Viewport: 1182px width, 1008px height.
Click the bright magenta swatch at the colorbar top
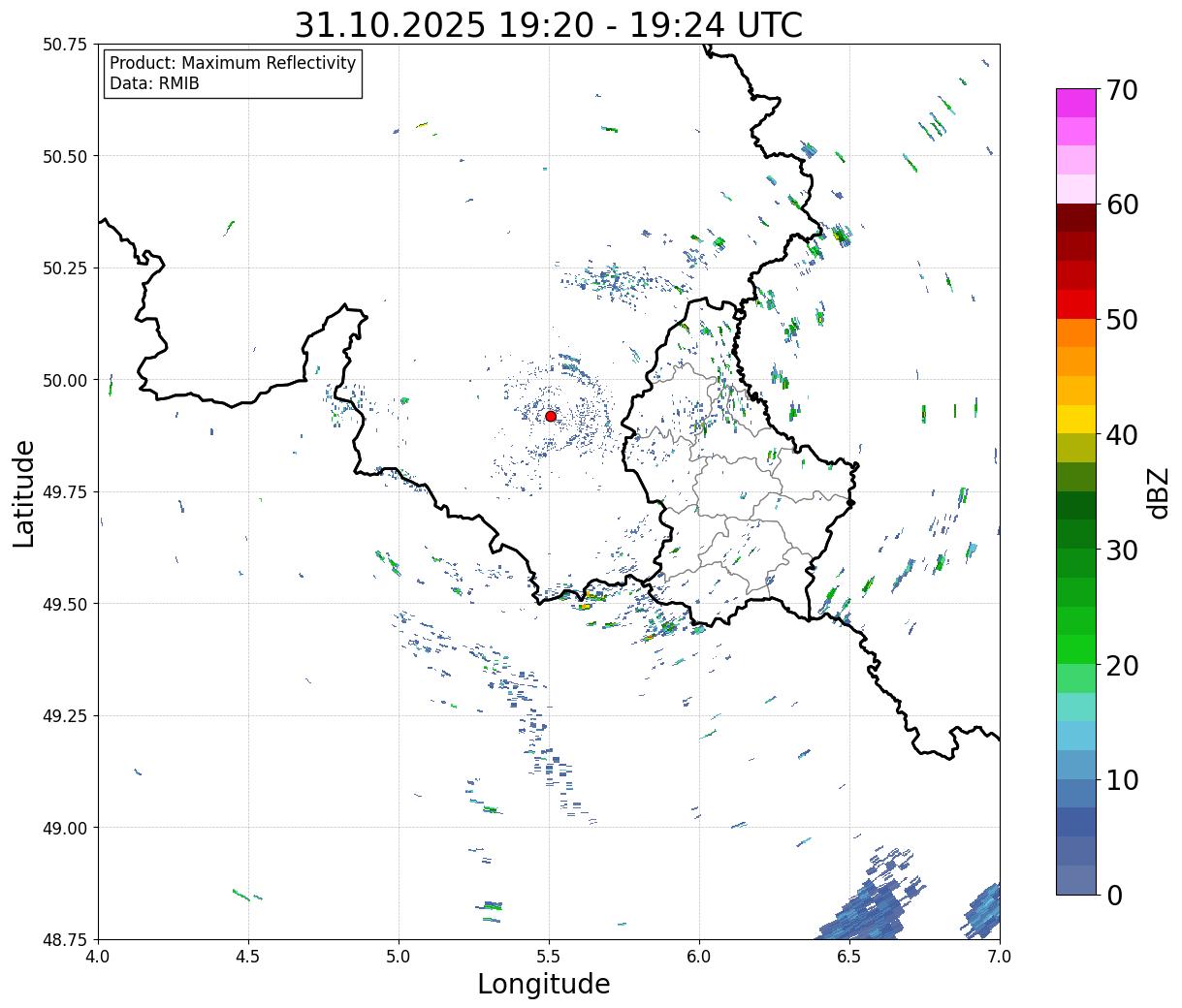(1075, 103)
